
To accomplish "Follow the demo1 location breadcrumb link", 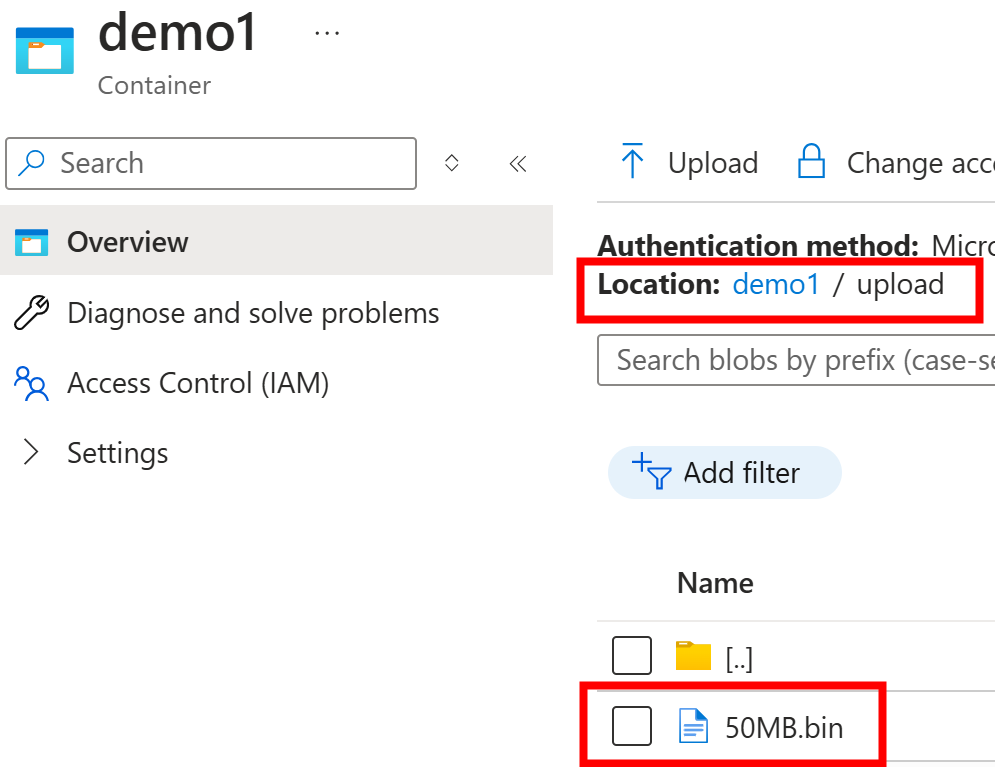I will point(776,284).
